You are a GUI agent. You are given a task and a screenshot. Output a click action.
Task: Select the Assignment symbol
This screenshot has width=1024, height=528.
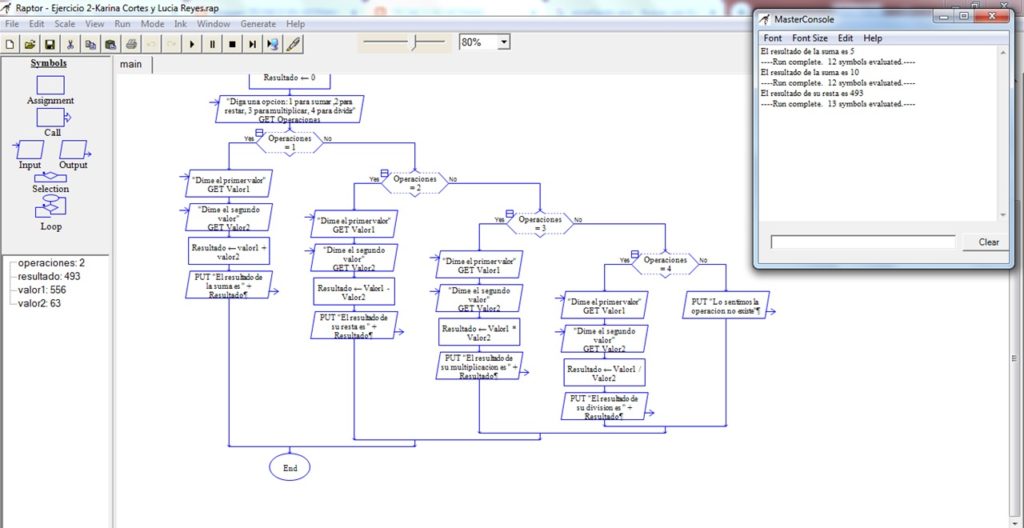click(x=50, y=86)
